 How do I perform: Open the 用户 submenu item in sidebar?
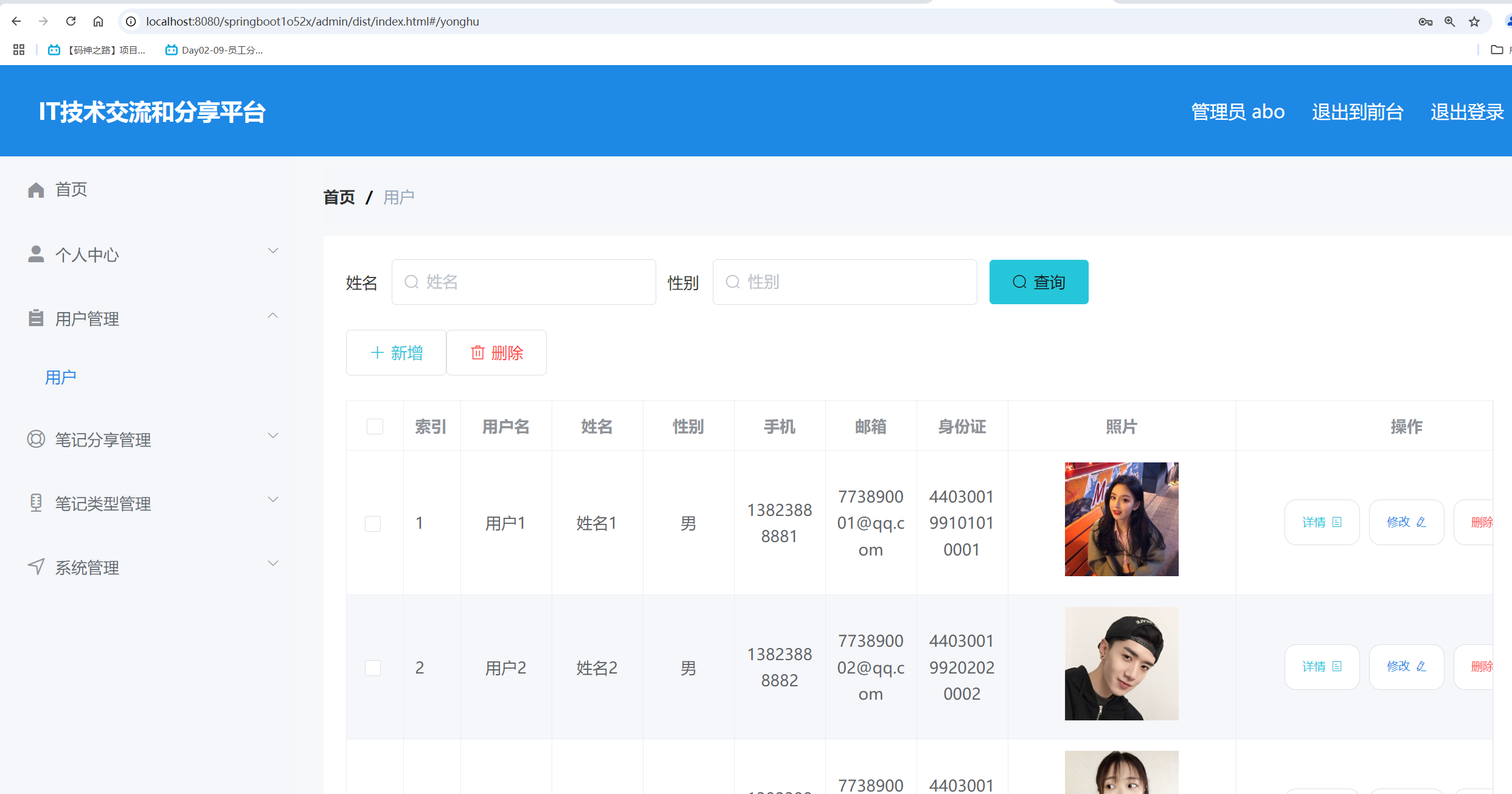(61, 377)
